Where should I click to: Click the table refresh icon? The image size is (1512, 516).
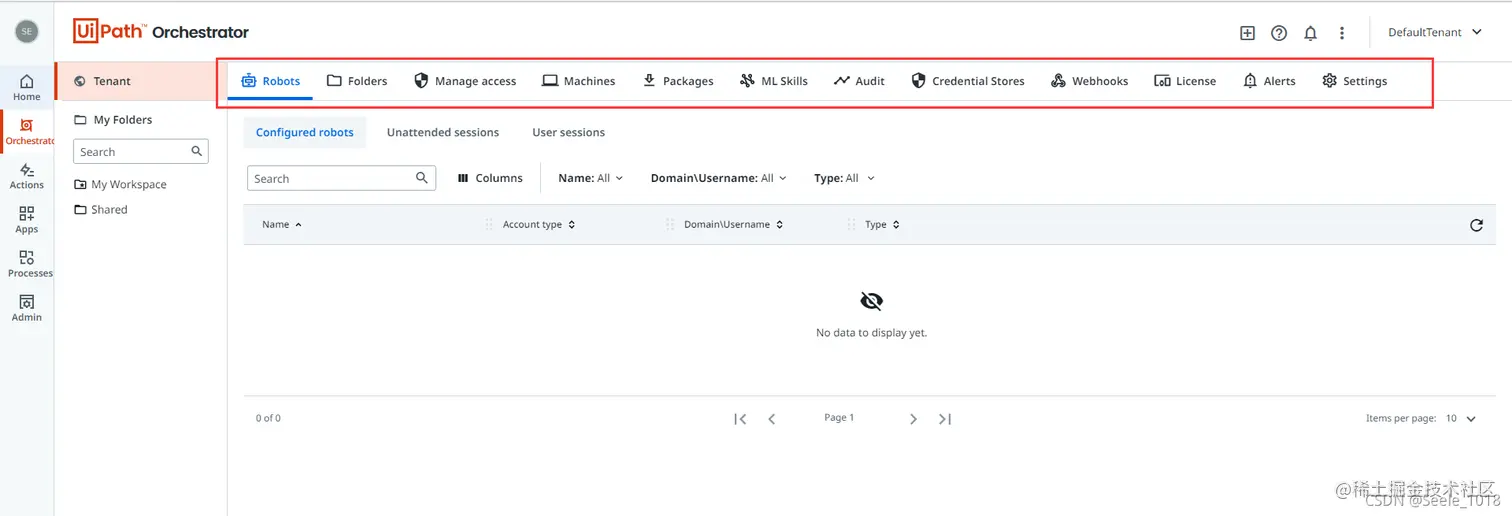click(1476, 225)
